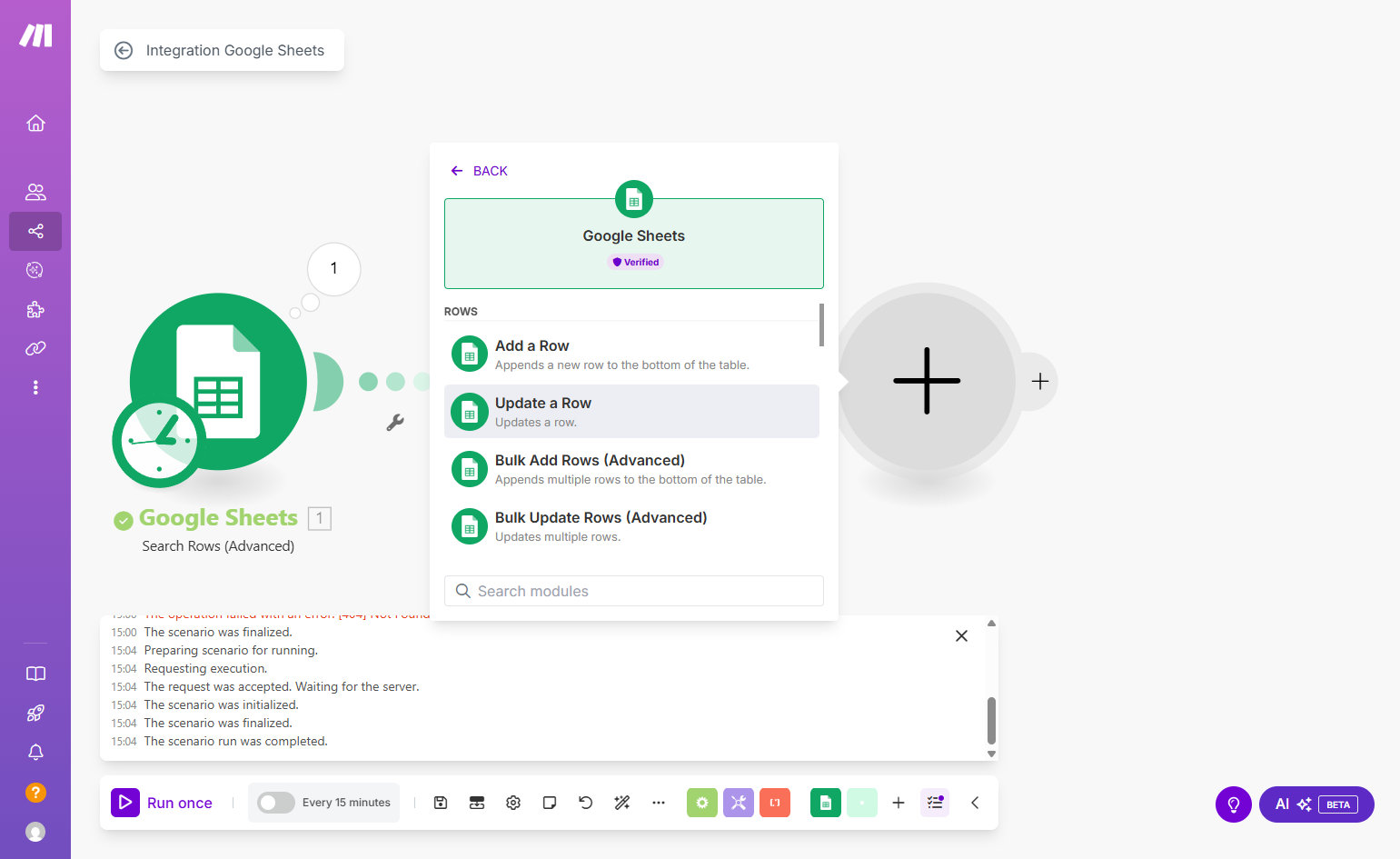The width and height of the screenshot is (1400, 859).
Task: Open the Team section in the sidebar
Action: (35, 192)
